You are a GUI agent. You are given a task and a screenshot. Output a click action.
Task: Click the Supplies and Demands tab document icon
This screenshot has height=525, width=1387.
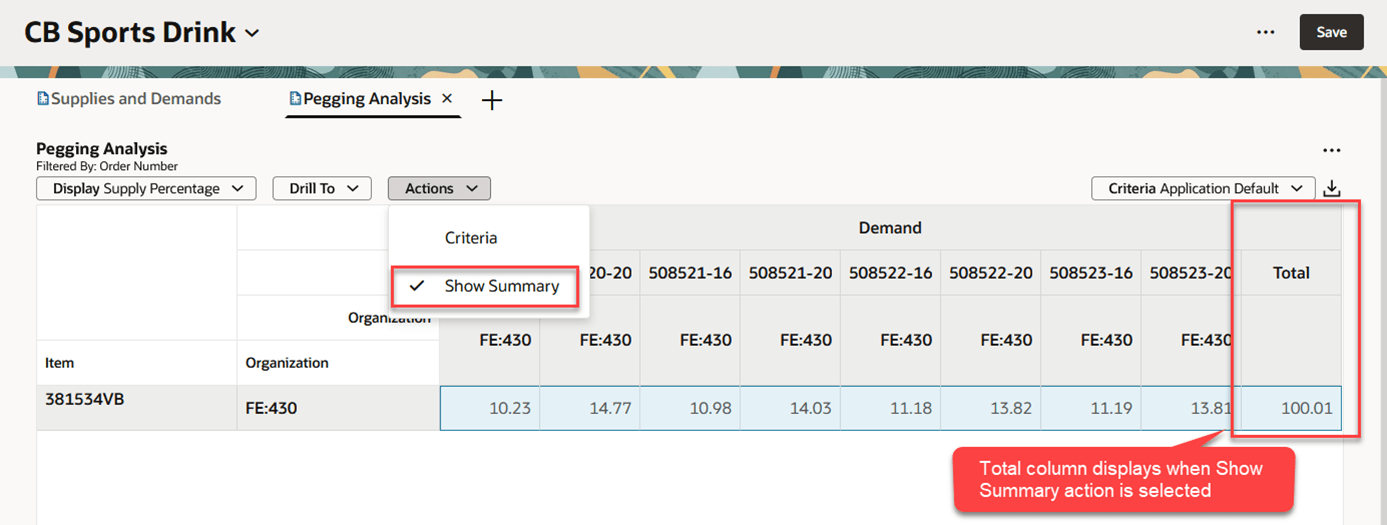[43, 98]
